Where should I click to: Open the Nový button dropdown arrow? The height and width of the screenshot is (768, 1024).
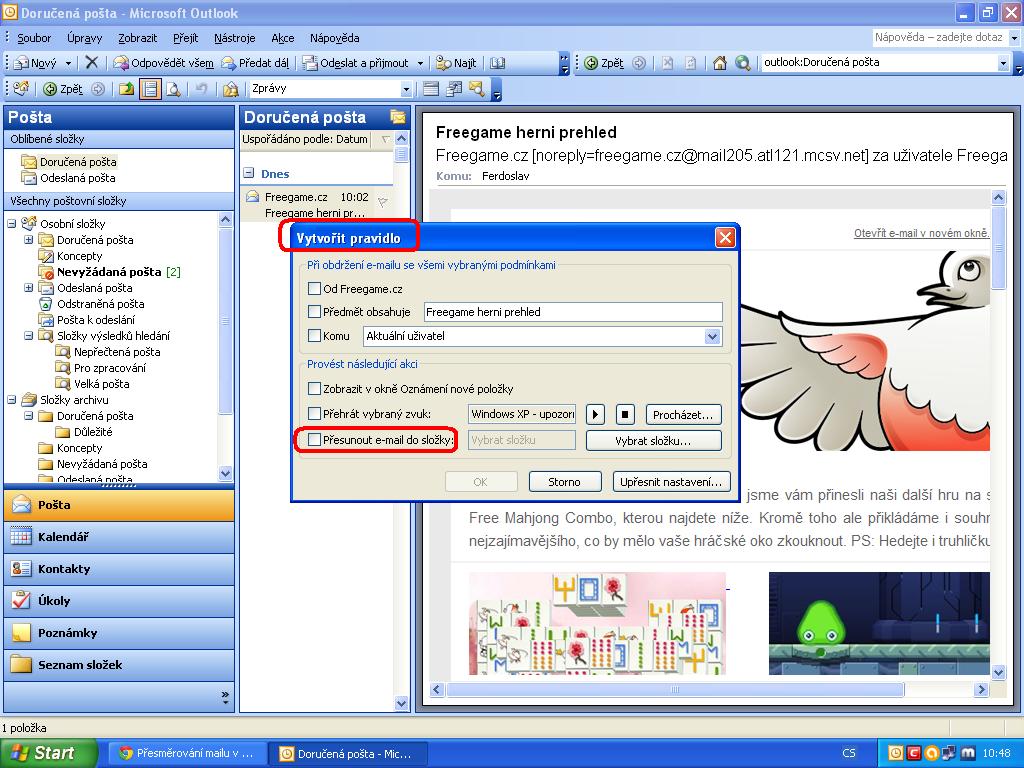coord(68,63)
